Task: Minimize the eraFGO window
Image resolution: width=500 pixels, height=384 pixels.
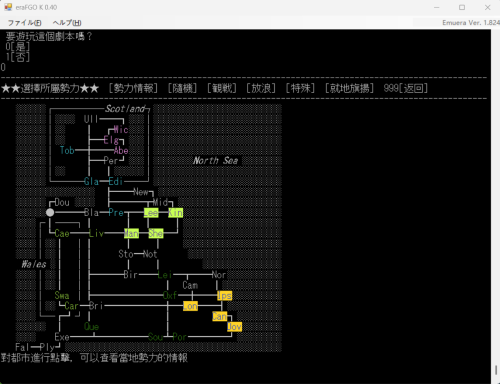Action: 437,7
